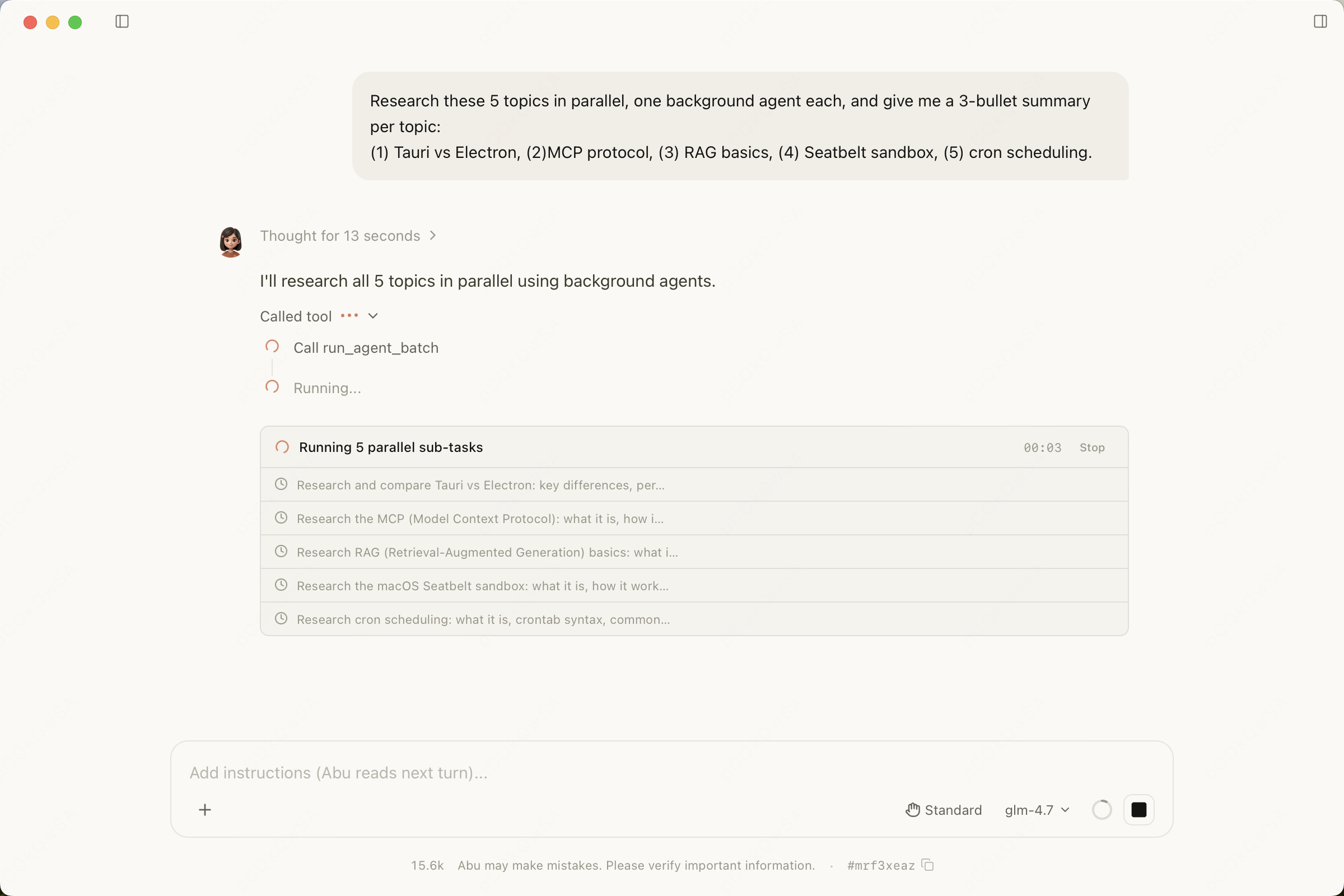
Task: Click the Add instructions input field
Action: coord(672,773)
